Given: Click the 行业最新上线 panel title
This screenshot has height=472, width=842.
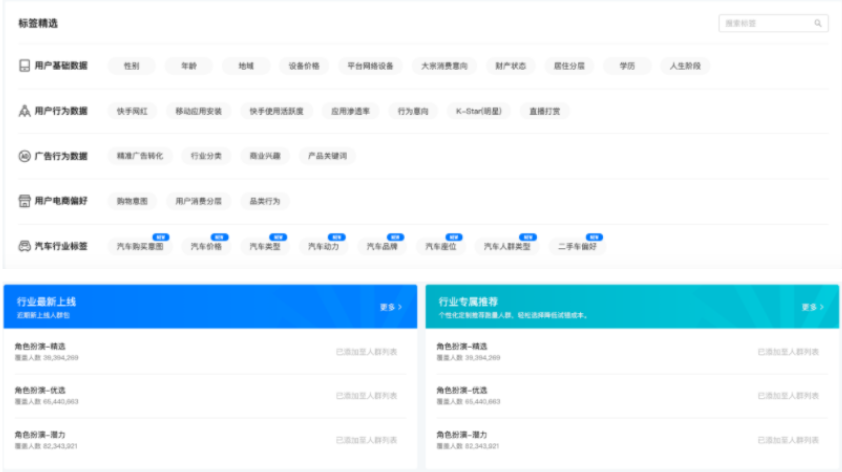Looking at the screenshot, I should point(46,302).
